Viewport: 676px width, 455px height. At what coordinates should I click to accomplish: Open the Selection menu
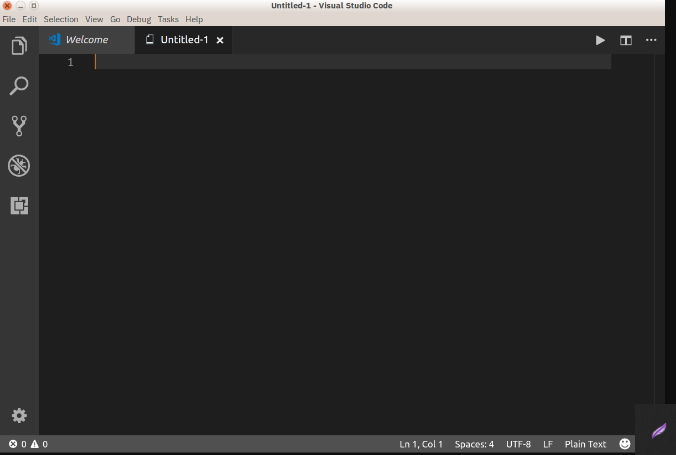click(x=61, y=19)
